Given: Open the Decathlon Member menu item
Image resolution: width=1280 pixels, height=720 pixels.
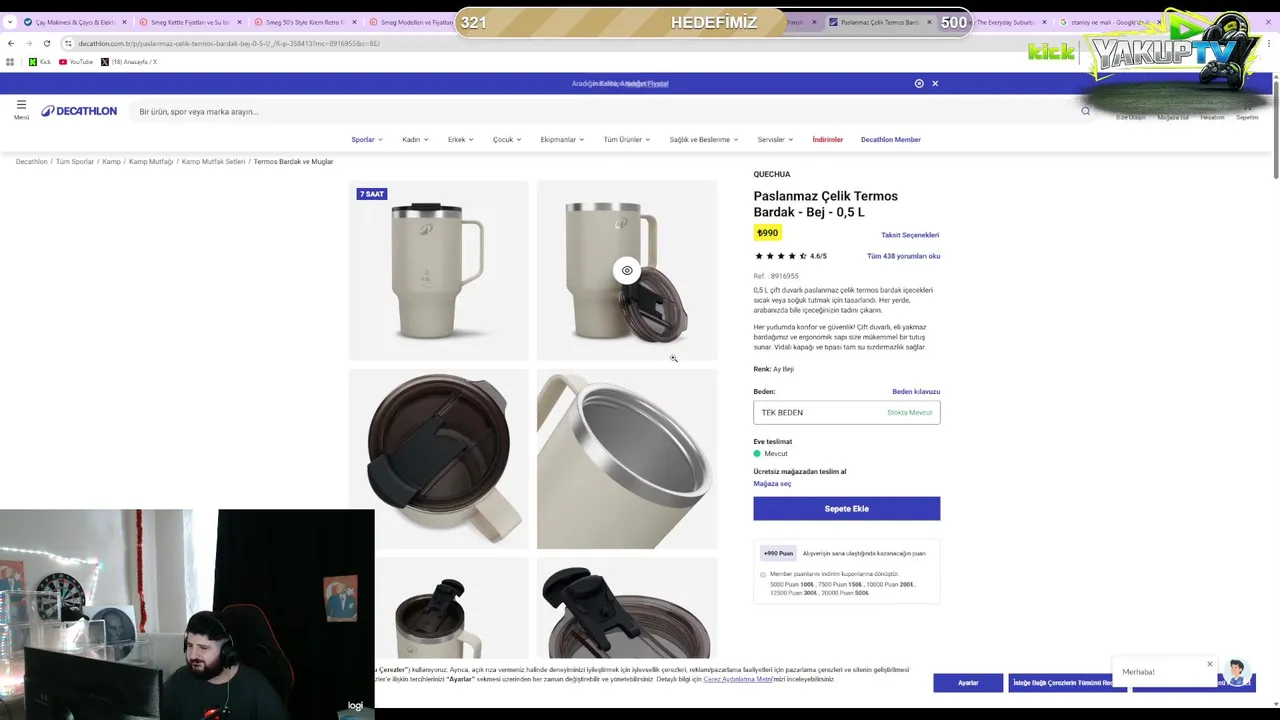Looking at the screenshot, I should coord(891,139).
